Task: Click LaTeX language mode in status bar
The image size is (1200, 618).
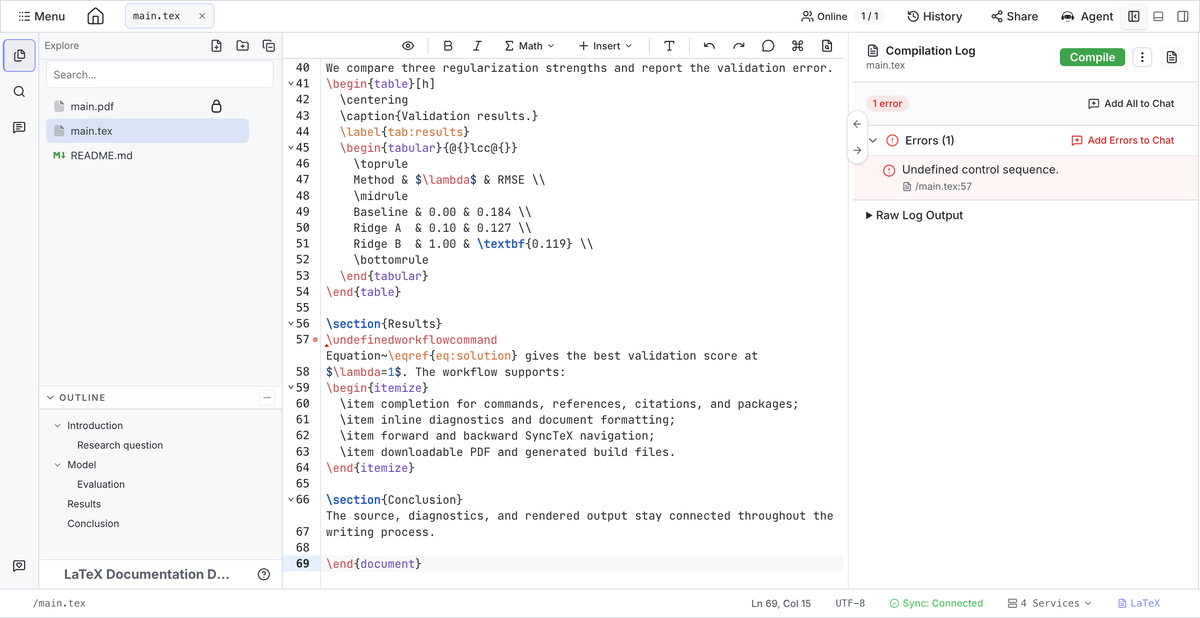Action: click(1138, 603)
